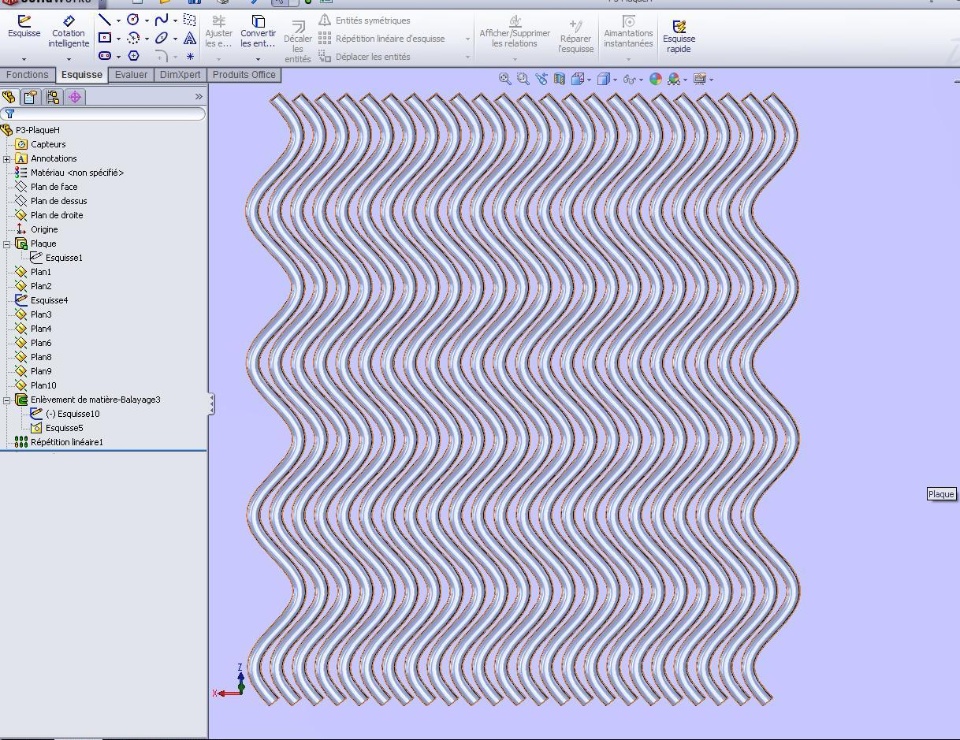Click Répétition linéaire d'esquisse
The height and width of the screenshot is (740, 960).
381,39
